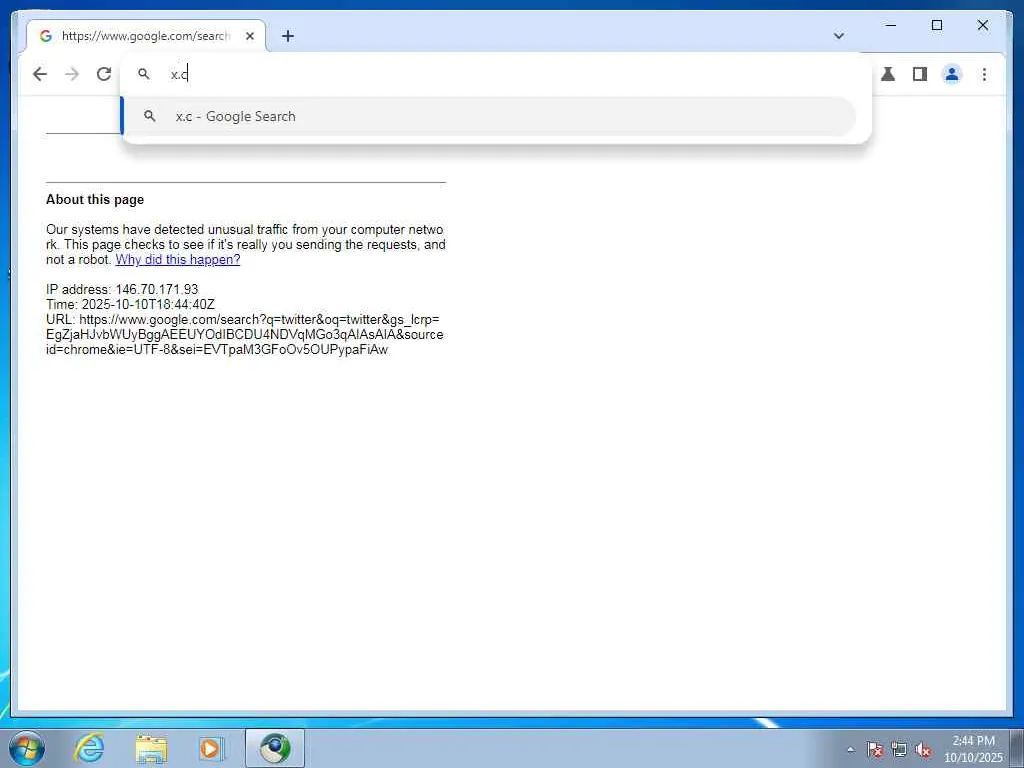The image size is (1024, 768).
Task: Go back to the previous page
Action: [x=40, y=74]
